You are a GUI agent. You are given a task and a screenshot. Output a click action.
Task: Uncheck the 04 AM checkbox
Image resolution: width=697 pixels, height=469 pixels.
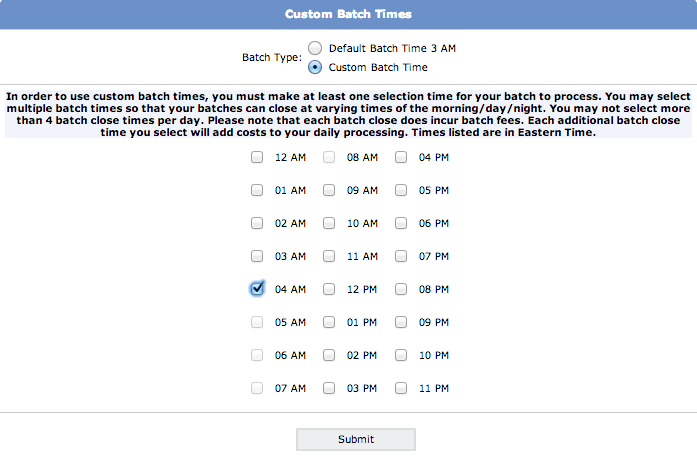click(257, 289)
